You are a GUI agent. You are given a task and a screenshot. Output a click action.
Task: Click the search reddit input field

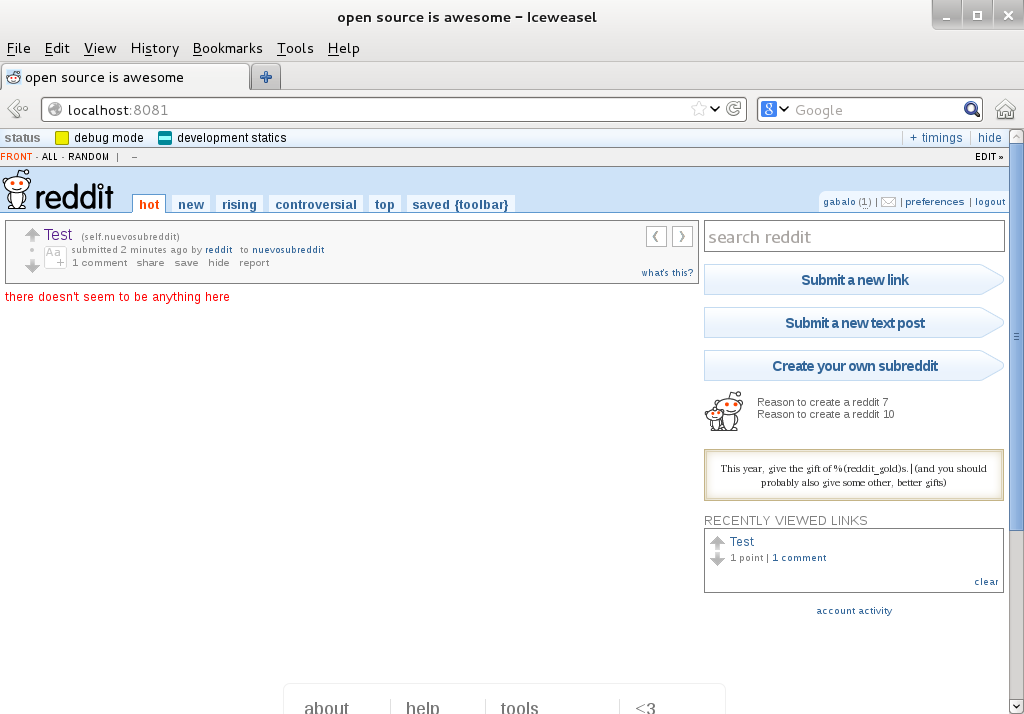coord(854,237)
